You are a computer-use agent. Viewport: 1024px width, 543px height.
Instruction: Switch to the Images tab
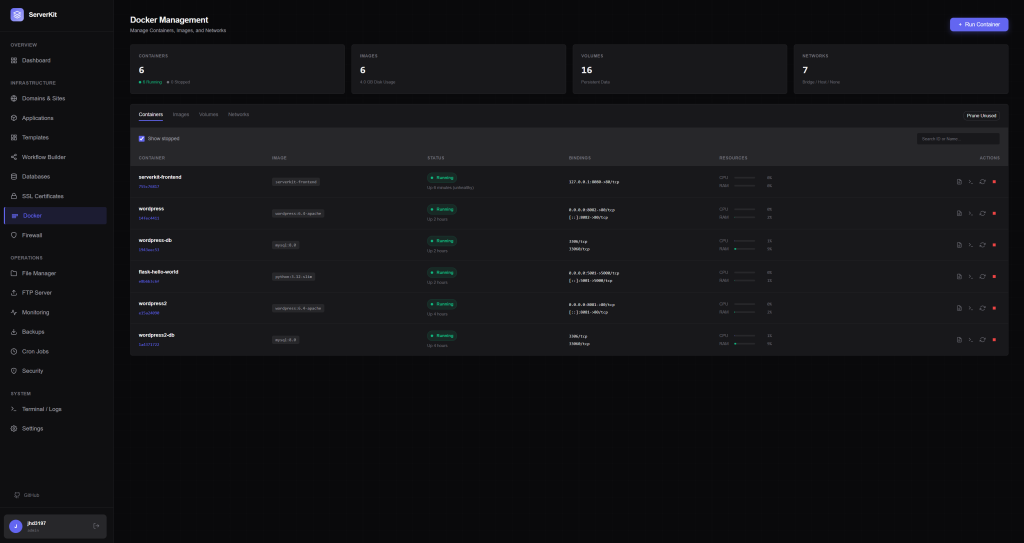tap(181, 115)
